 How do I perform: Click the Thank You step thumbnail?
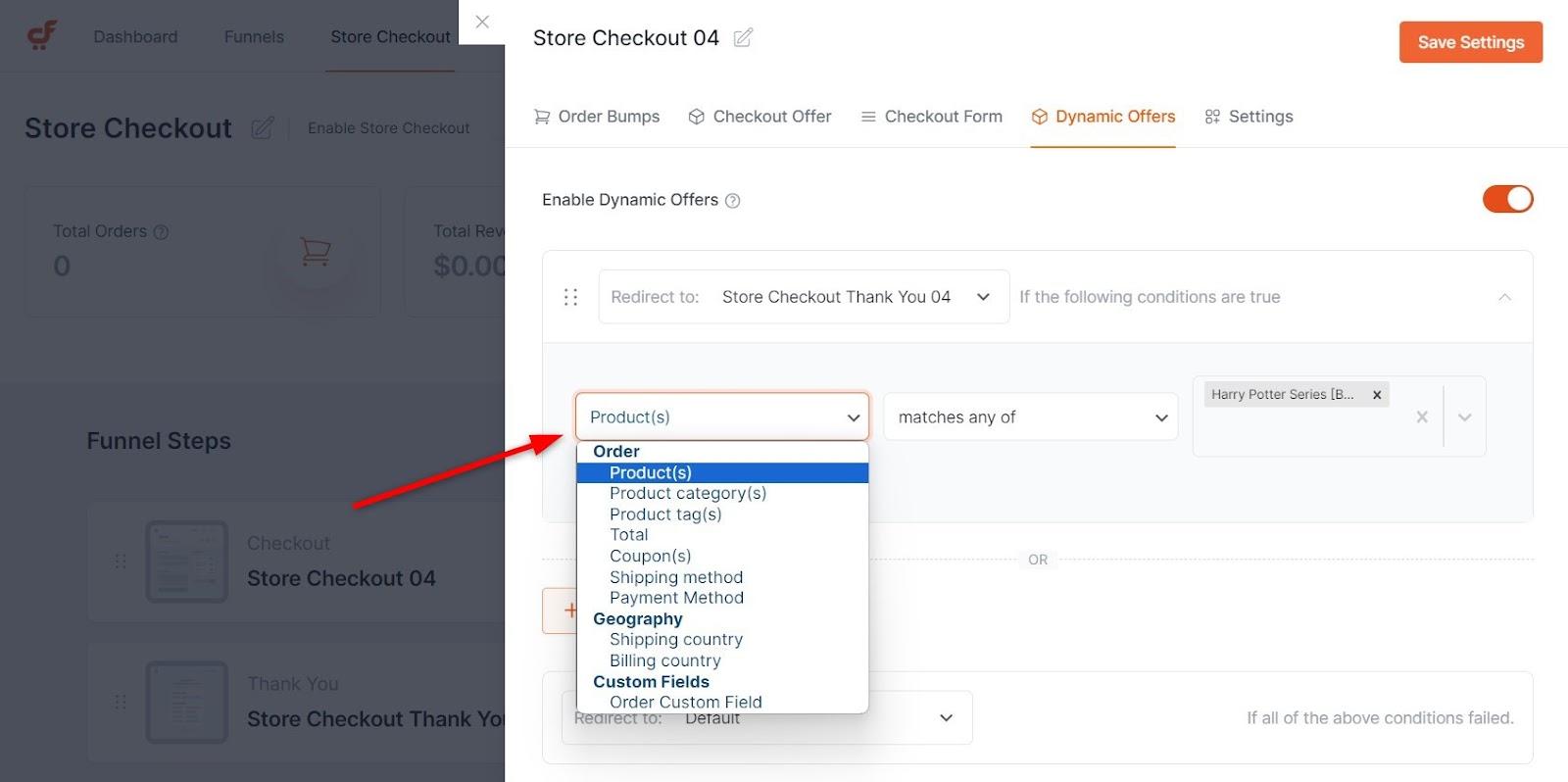click(x=186, y=702)
